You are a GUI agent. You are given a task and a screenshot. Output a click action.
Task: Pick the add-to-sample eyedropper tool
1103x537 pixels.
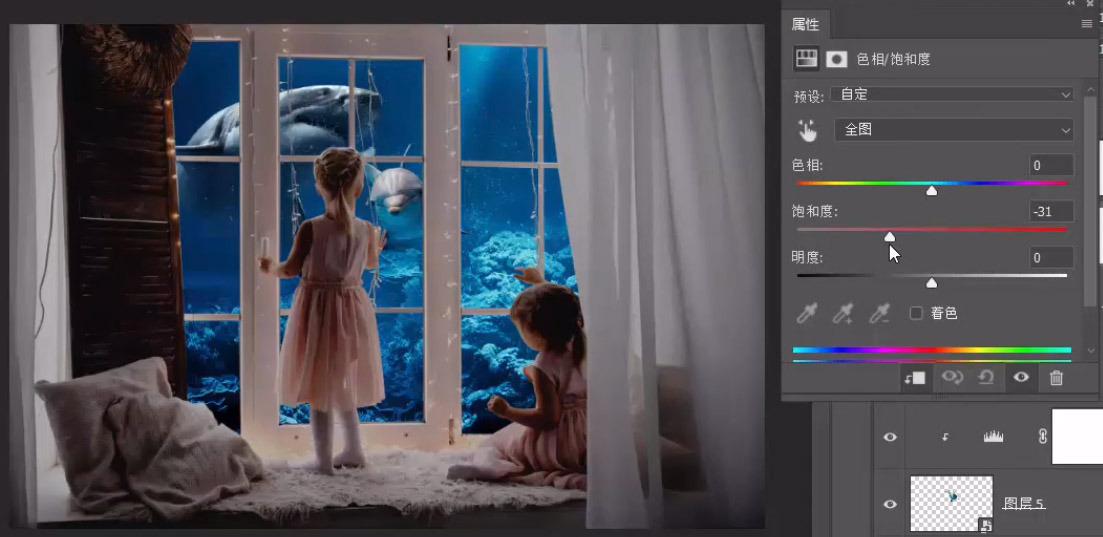click(843, 313)
